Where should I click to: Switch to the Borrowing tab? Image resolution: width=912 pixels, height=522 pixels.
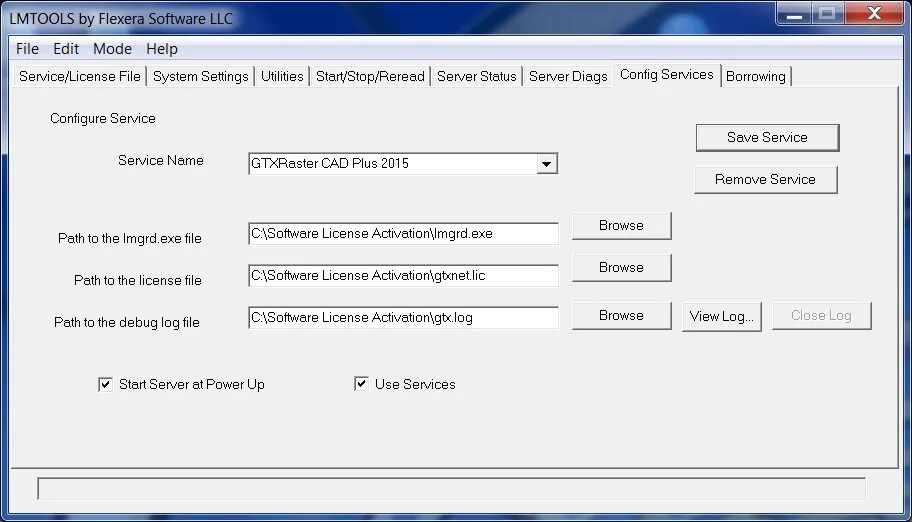pyautogui.click(x=756, y=76)
